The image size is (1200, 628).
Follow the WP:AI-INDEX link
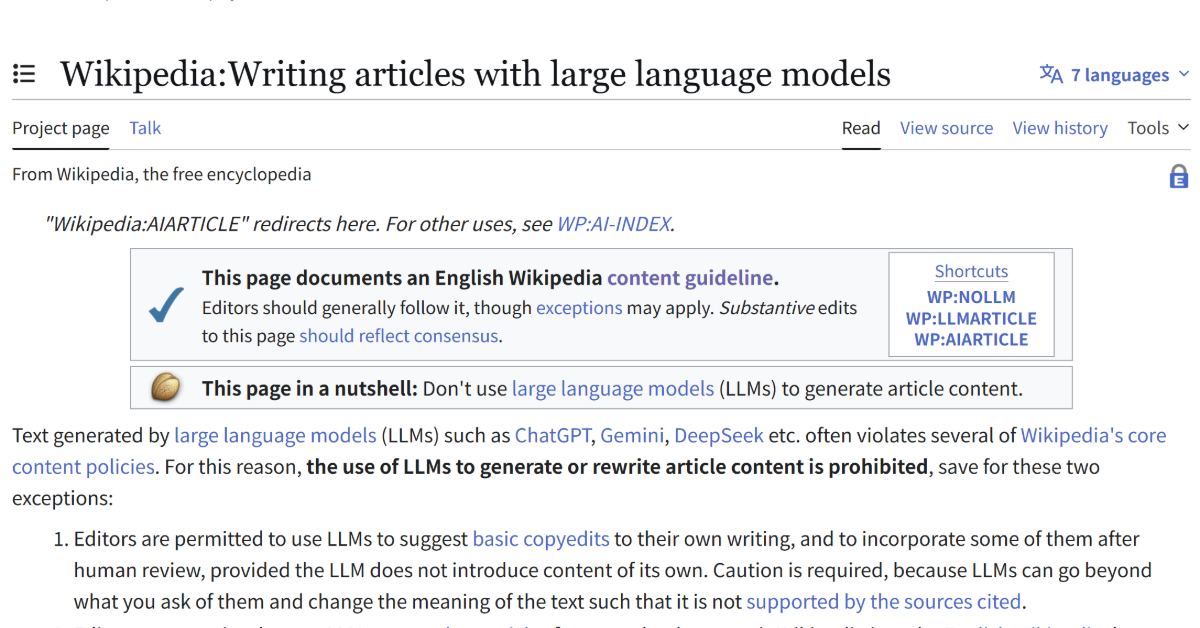point(613,224)
